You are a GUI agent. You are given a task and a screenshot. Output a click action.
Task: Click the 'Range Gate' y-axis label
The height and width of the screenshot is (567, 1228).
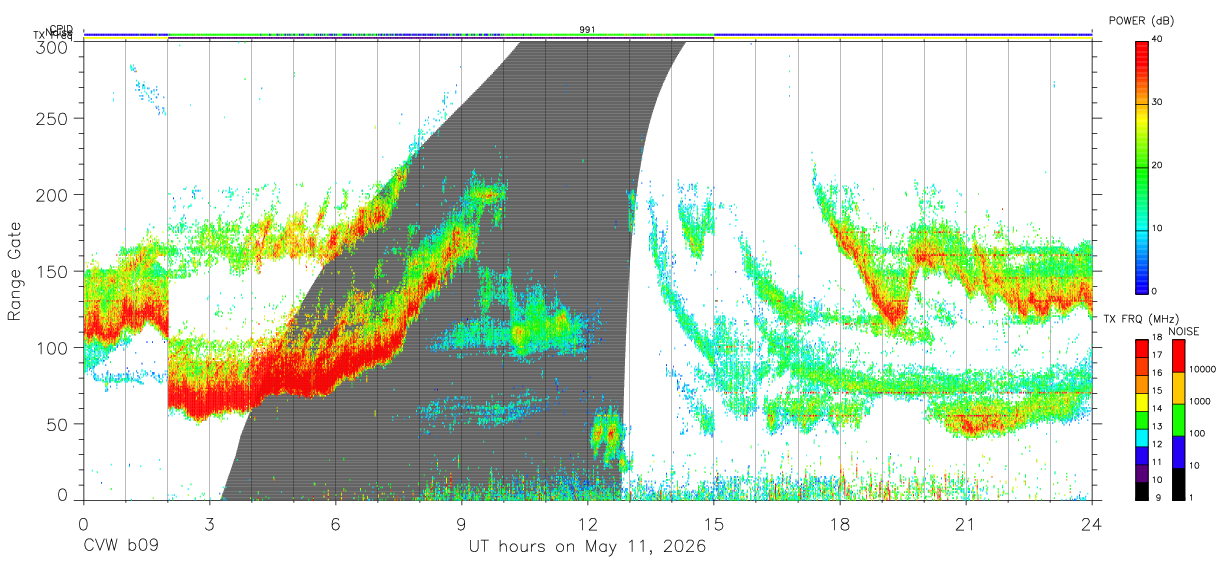[15, 272]
